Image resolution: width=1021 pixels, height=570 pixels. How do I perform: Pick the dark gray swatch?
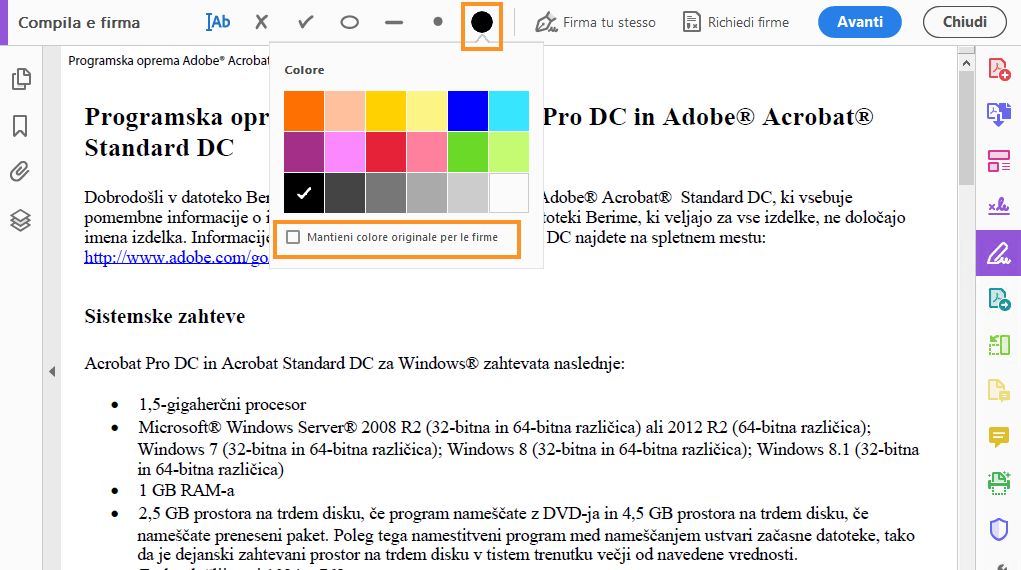[345, 193]
